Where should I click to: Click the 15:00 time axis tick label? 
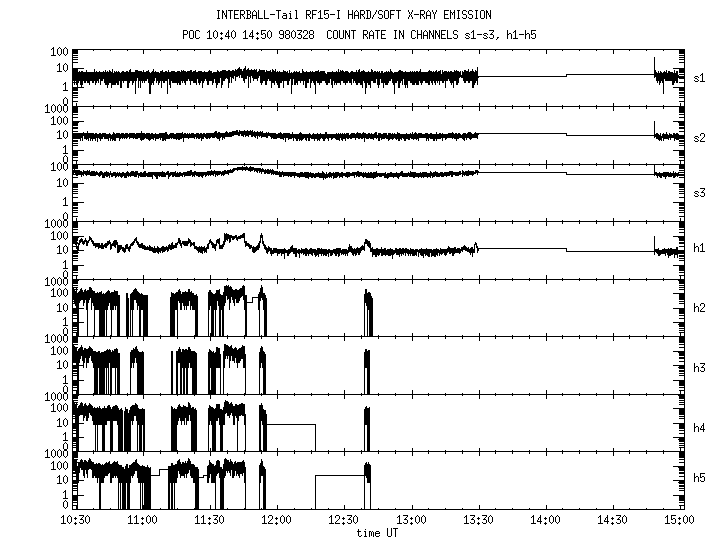[679, 520]
